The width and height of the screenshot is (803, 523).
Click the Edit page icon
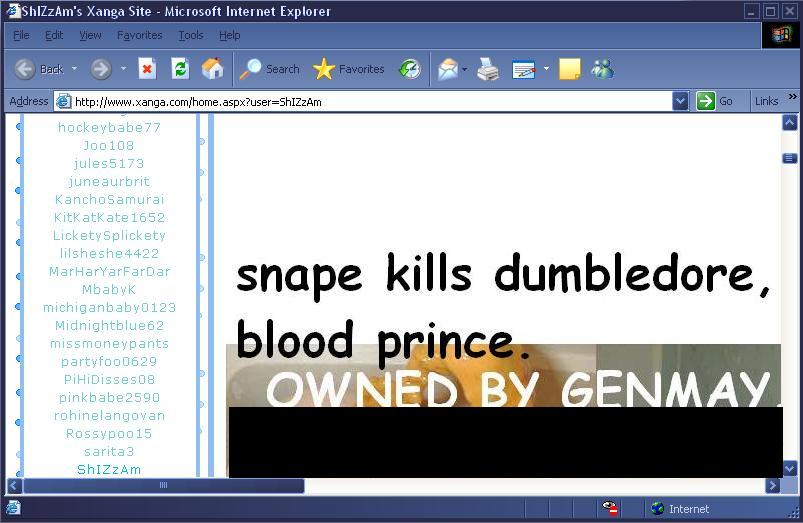pyautogui.click(x=524, y=69)
